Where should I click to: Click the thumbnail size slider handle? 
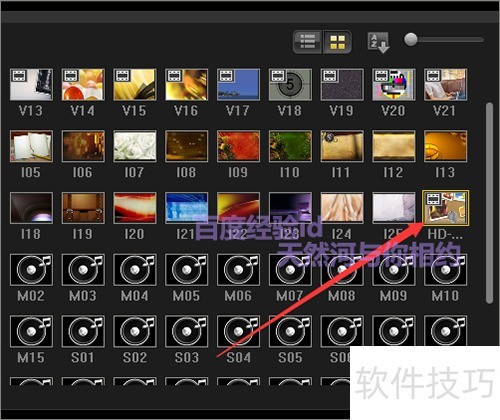tap(411, 39)
